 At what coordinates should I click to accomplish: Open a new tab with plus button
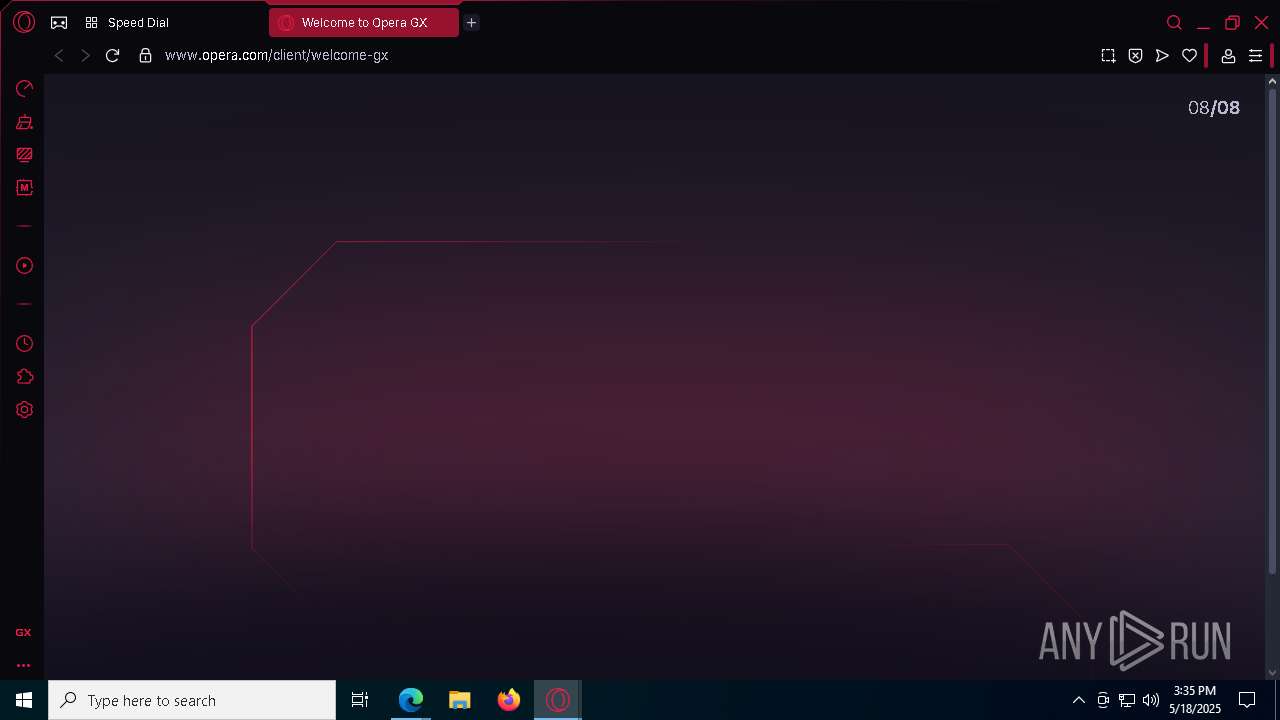471,22
